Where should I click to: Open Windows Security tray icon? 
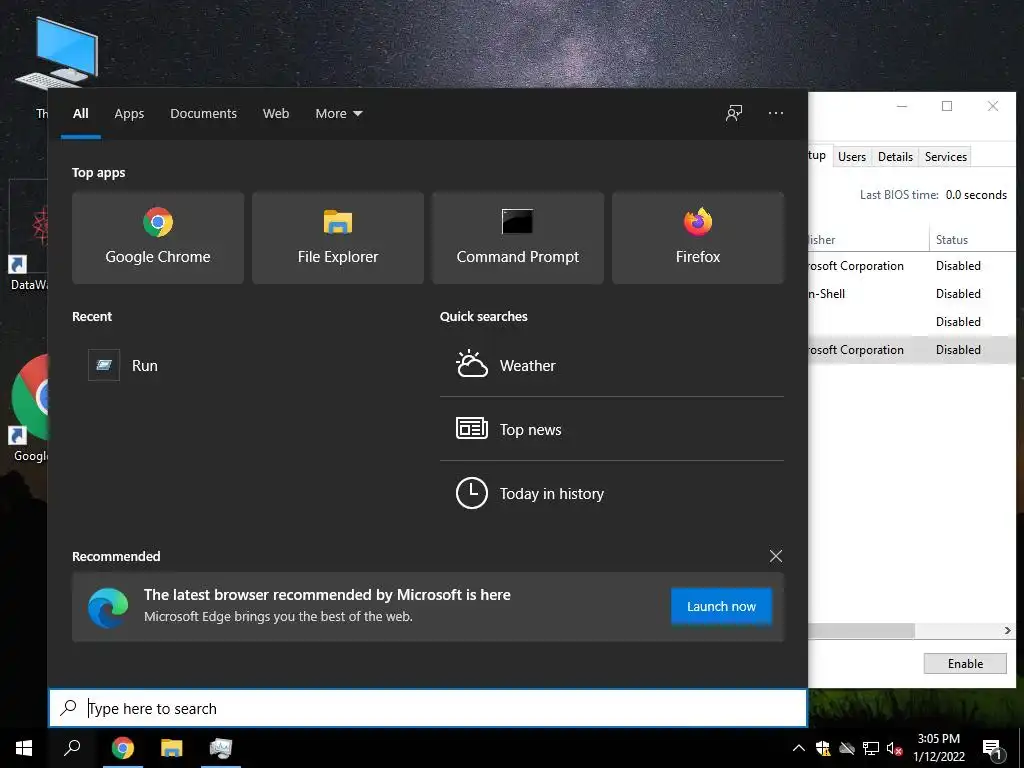click(823, 748)
